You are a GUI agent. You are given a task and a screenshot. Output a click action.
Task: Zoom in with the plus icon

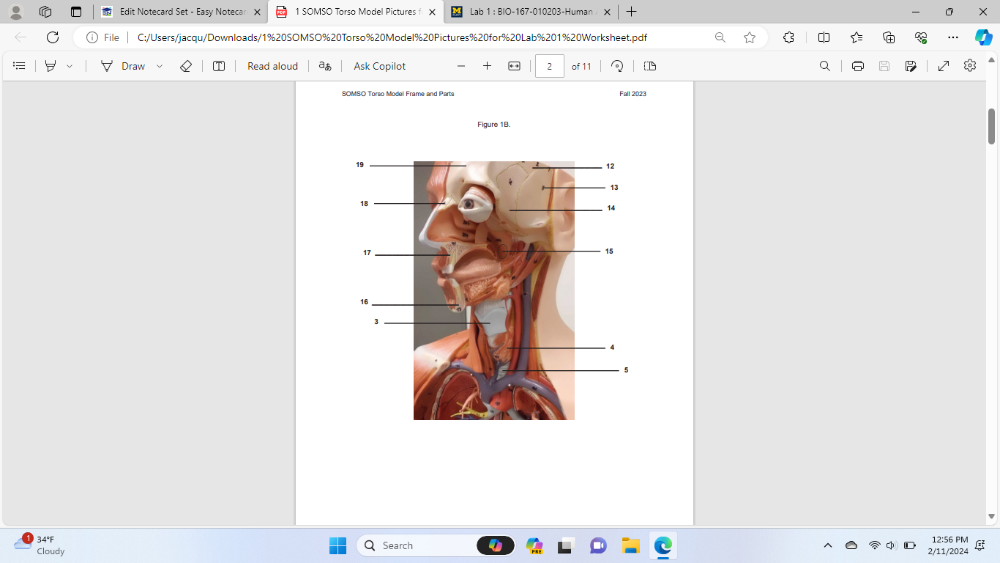click(x=487, y=66)
